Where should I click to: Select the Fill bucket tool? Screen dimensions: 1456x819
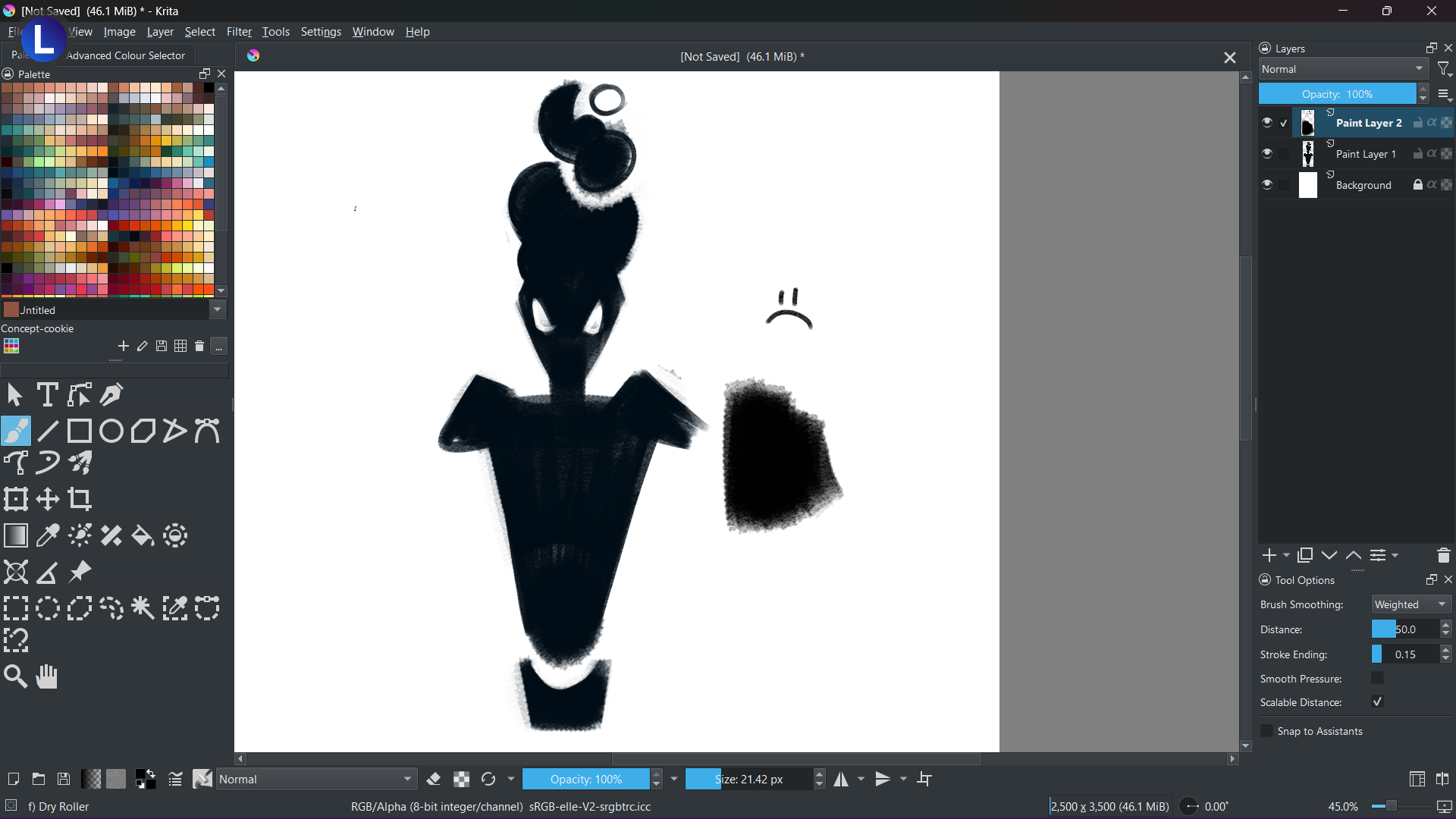pos(143,536)
